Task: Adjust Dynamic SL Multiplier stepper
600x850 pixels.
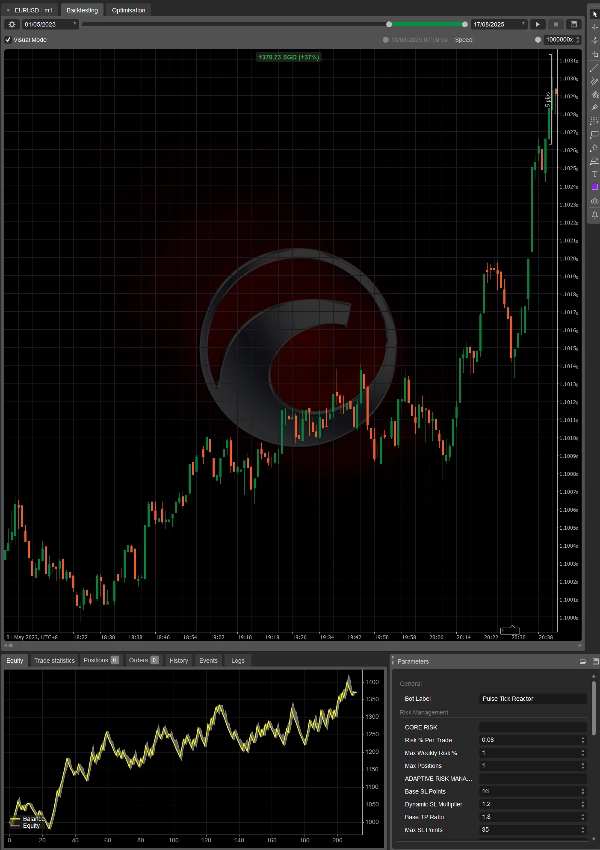Action: click(x=583, y=804)
